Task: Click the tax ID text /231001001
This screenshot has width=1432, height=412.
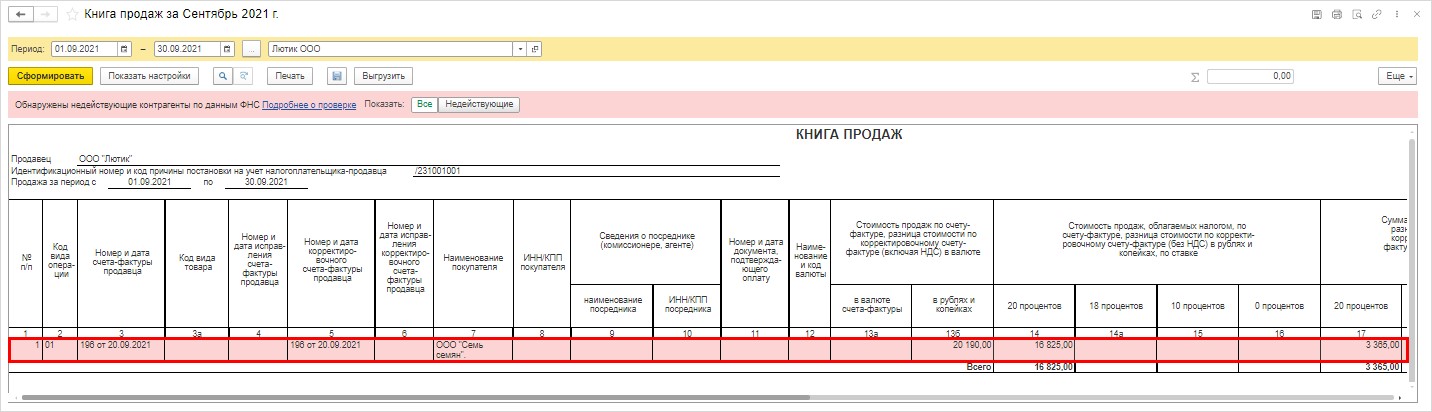Action: click(437, 170)
